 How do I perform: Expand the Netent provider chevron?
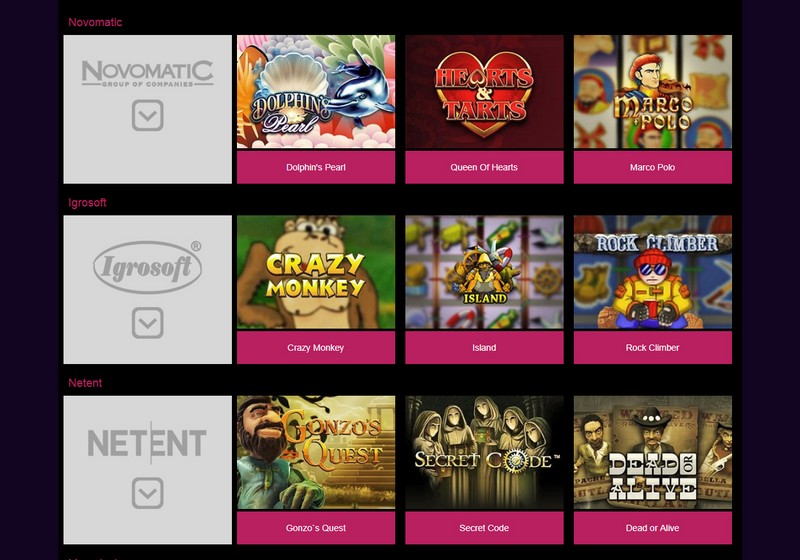147,493
